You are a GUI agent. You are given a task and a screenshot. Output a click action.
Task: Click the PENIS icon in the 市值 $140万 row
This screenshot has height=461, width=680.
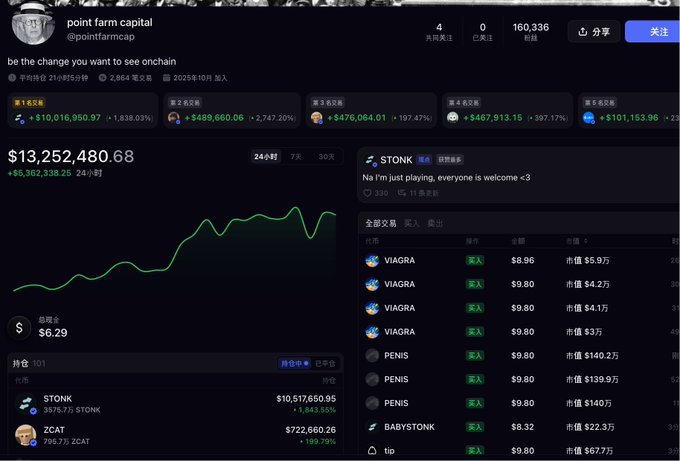pyautogui.click(x=372, y=403)
